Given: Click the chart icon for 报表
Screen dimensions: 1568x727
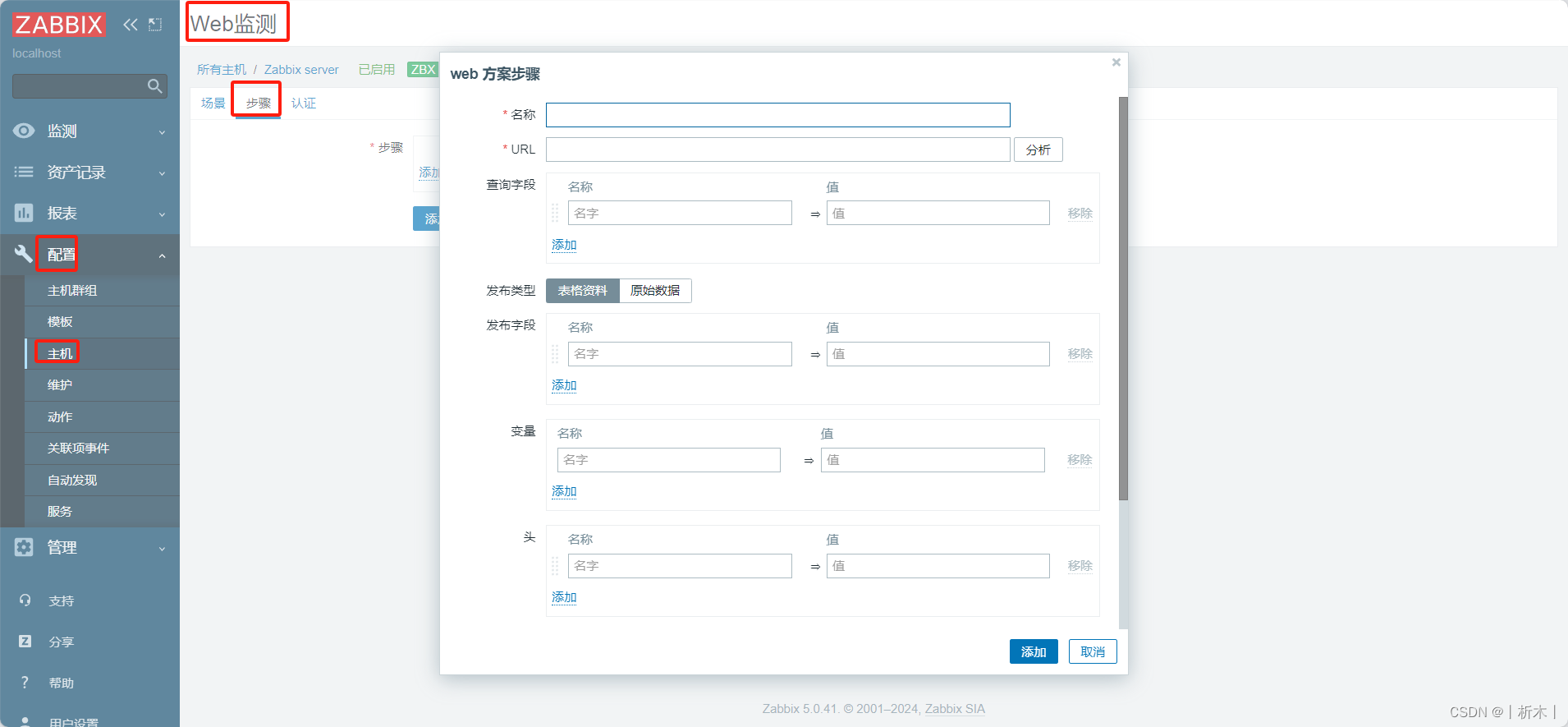Looking at the screenshot, I should tap(24, 213).
